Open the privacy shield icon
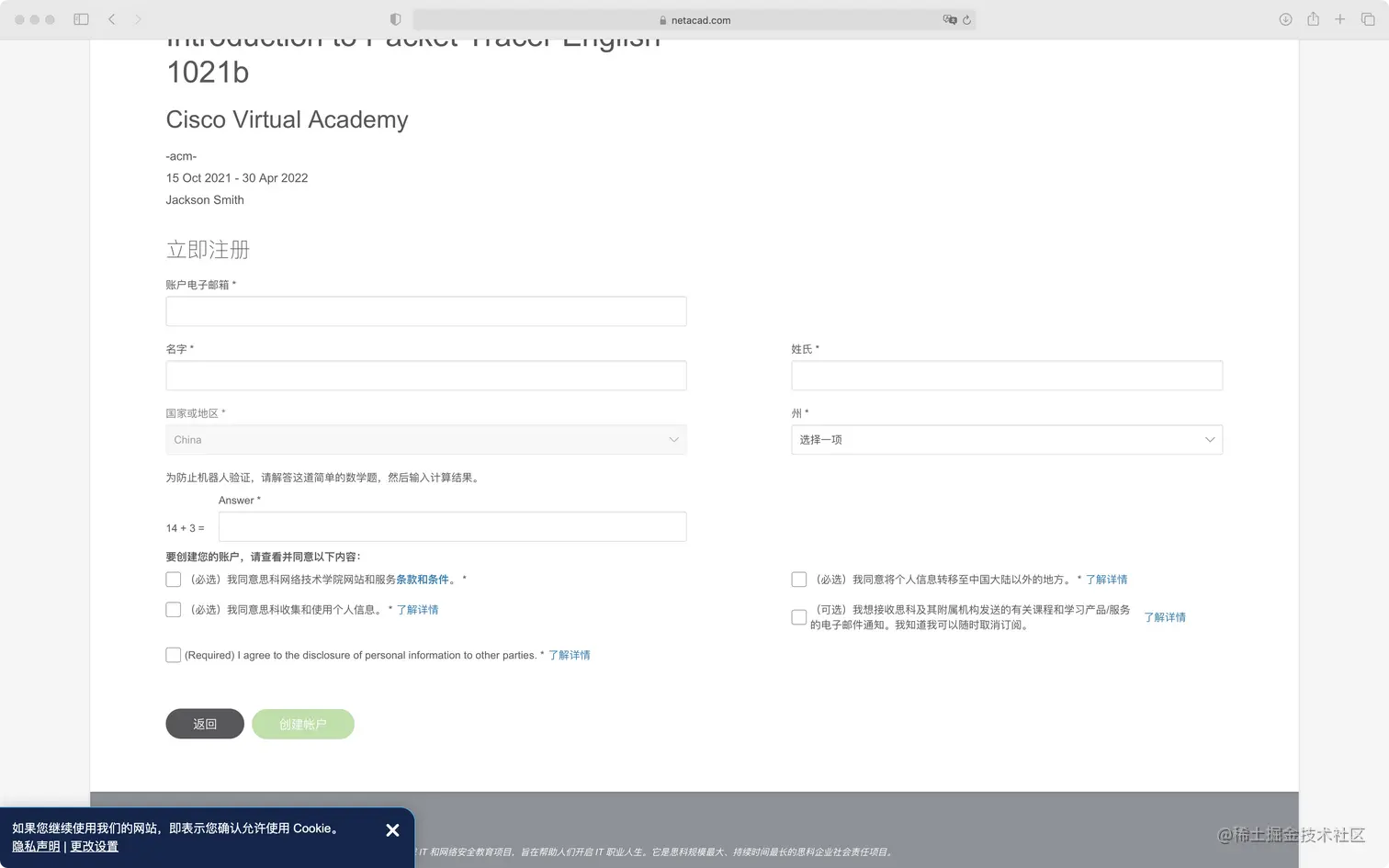This screenshot has height=868, width=1389. click(x=395, y=19)
